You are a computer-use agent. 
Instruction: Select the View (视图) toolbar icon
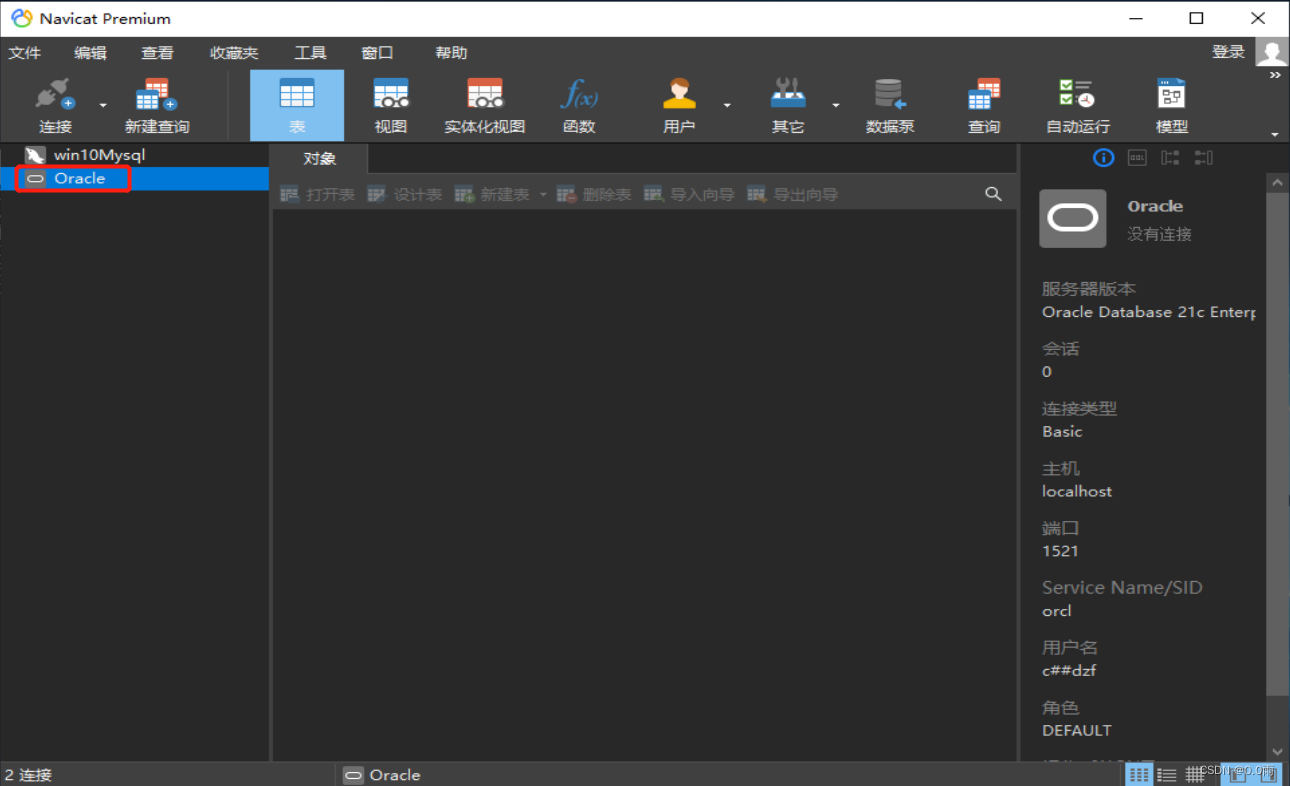[391, 105]
